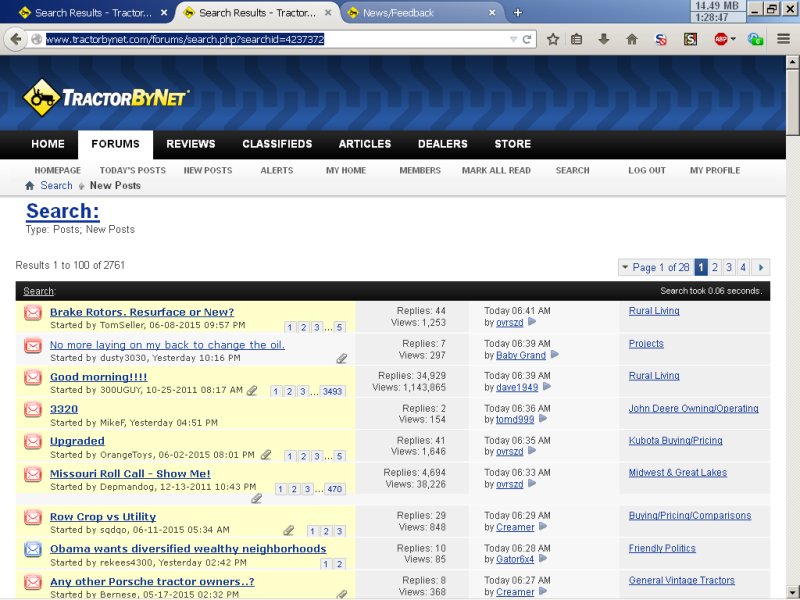This screenshot has width=800, height=600.
Task: Go to last post arrow beside Gator6x4
Action: point(543,559)
